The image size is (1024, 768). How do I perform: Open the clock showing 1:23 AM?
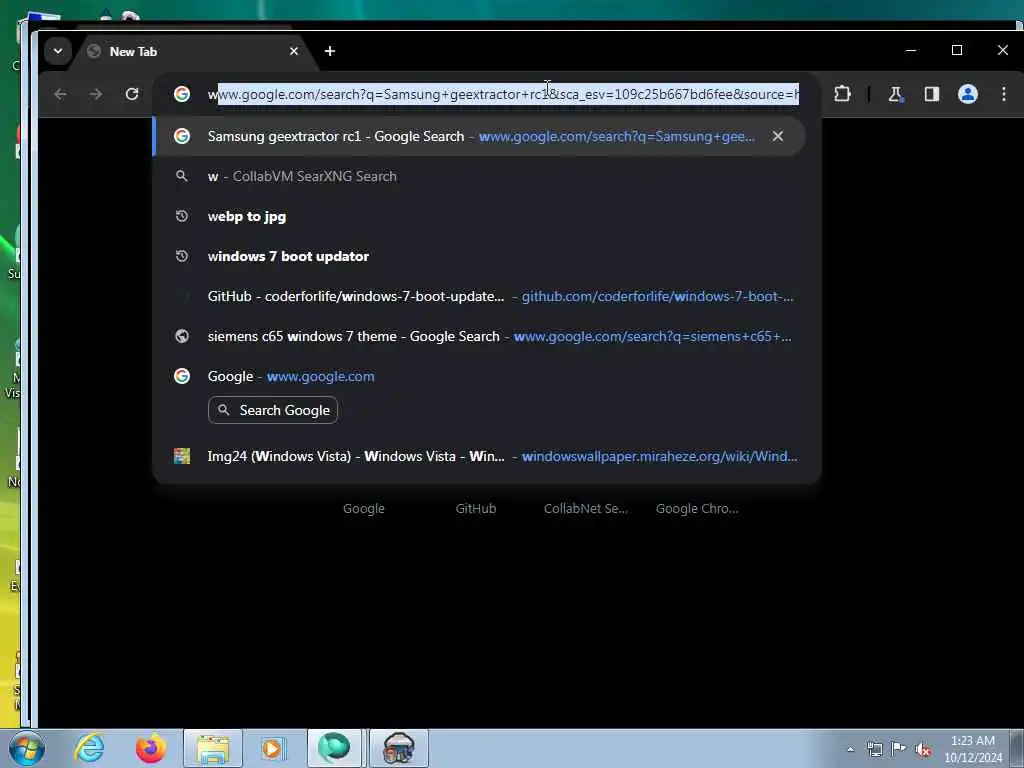click(973, 749)
